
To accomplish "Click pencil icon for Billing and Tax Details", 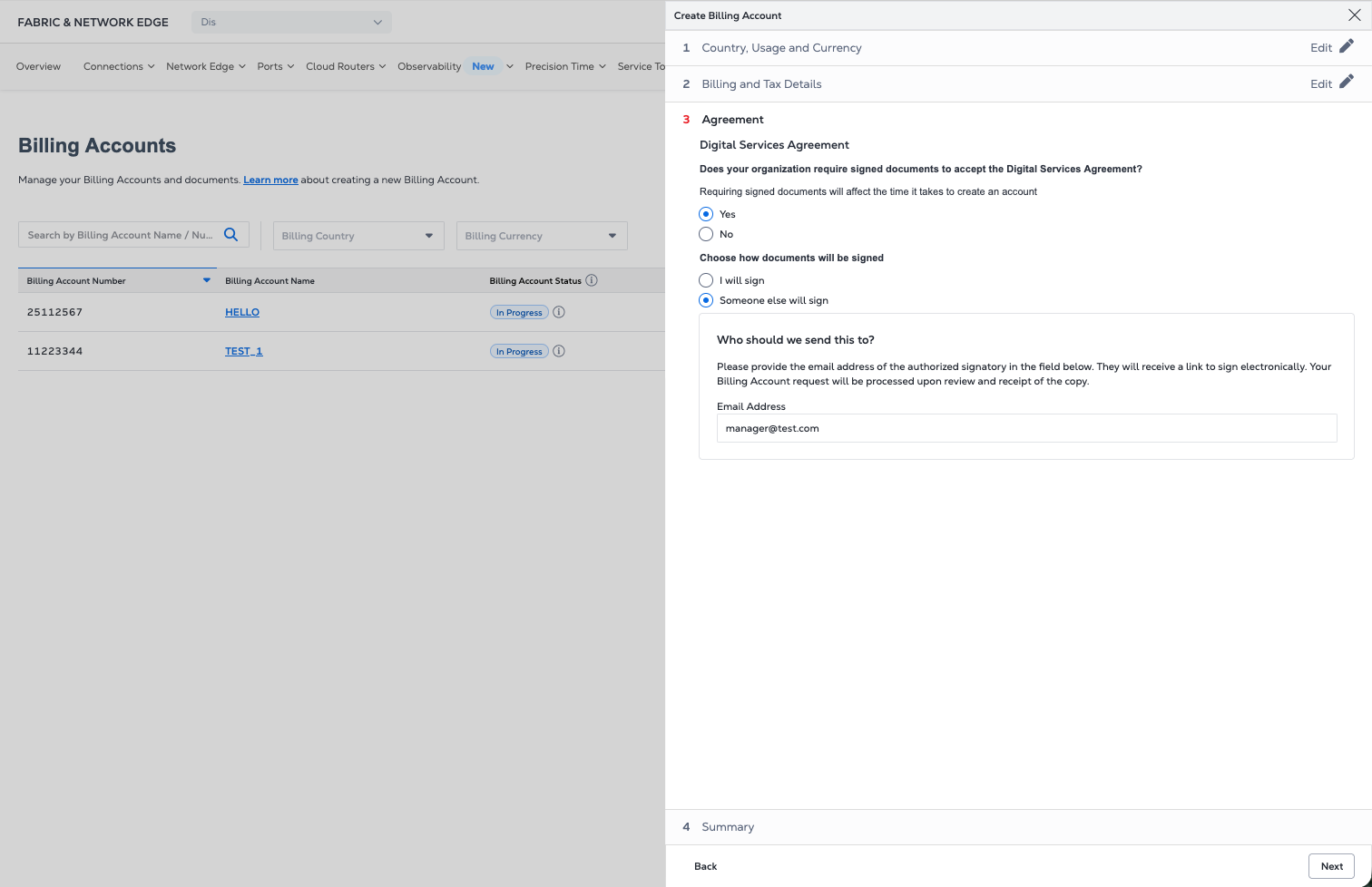I will tap(1347, 83).
